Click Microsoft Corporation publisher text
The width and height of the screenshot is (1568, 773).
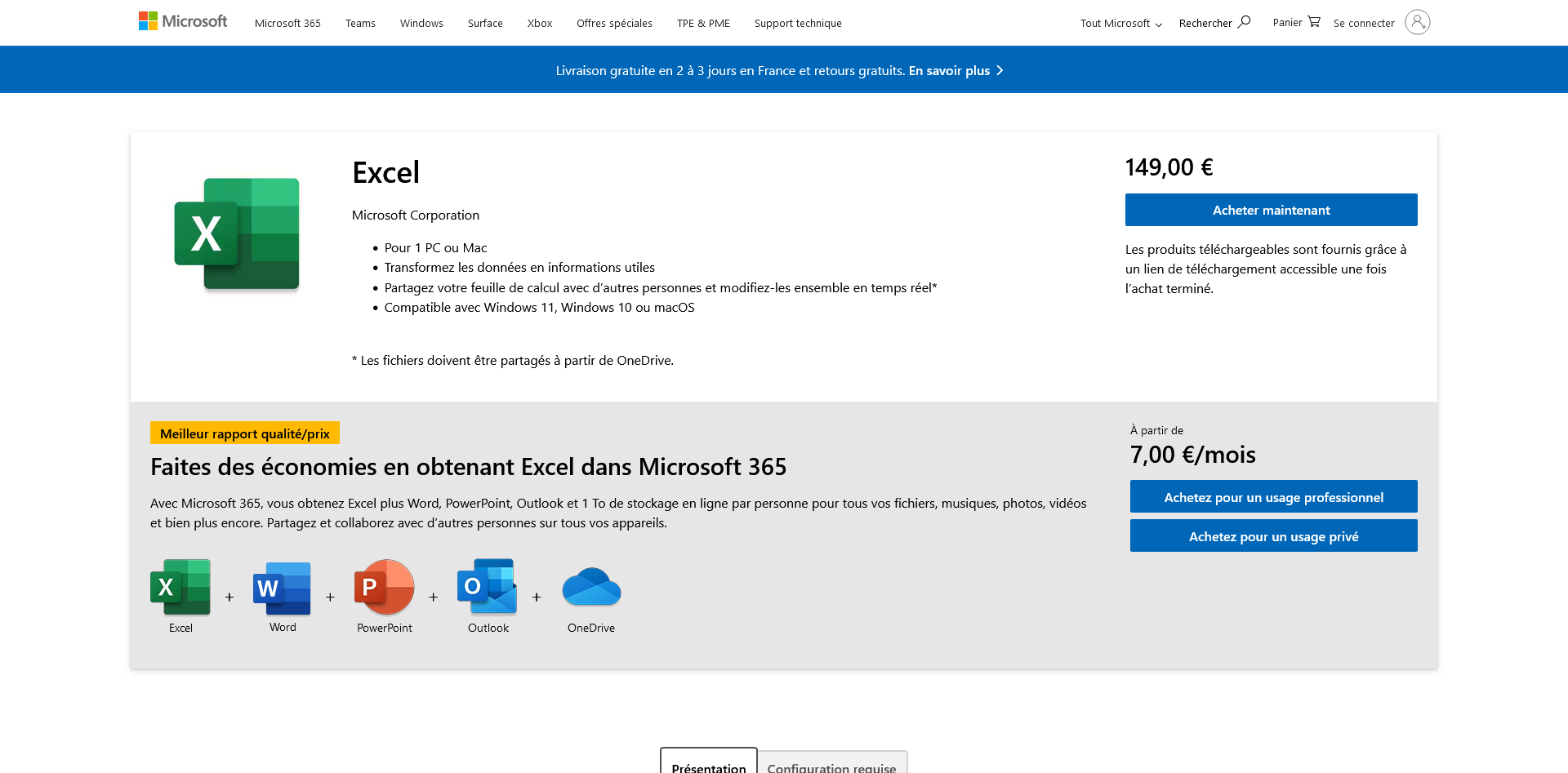(x=416, y=215)
